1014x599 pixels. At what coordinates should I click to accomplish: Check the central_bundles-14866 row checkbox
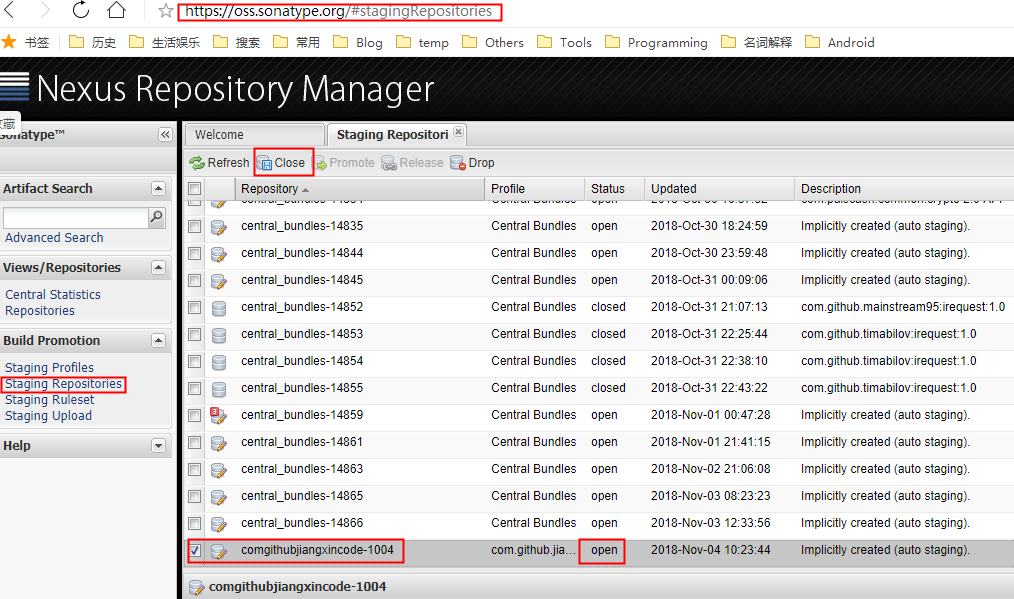[x=195, y=523]
